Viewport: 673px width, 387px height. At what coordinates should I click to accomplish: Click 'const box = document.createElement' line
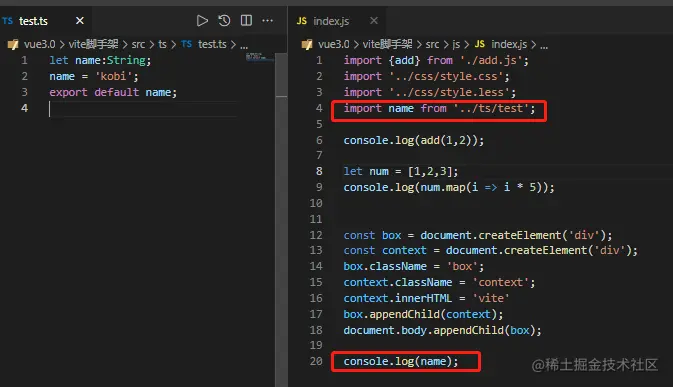pos(478,235)
